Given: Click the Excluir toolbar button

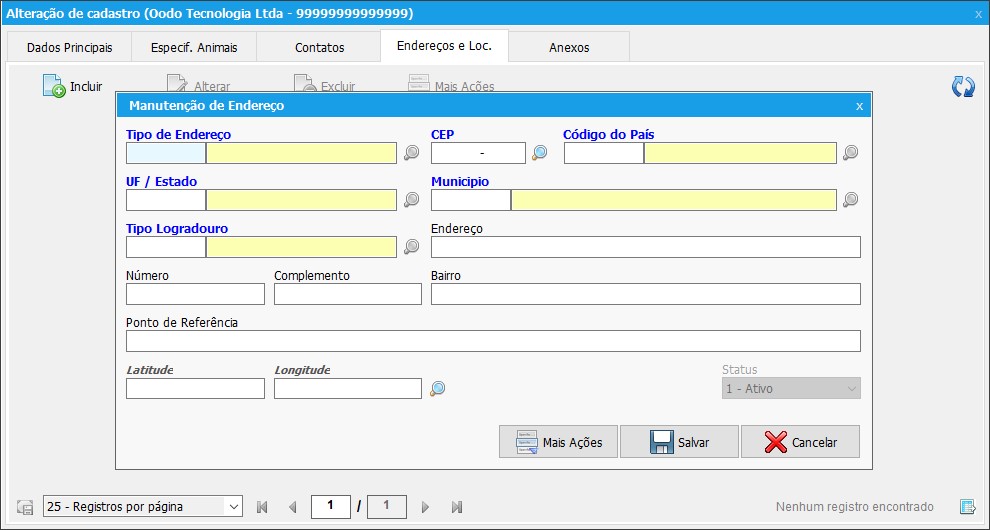Looking at the screenshot, I should [x=325, y=86].
